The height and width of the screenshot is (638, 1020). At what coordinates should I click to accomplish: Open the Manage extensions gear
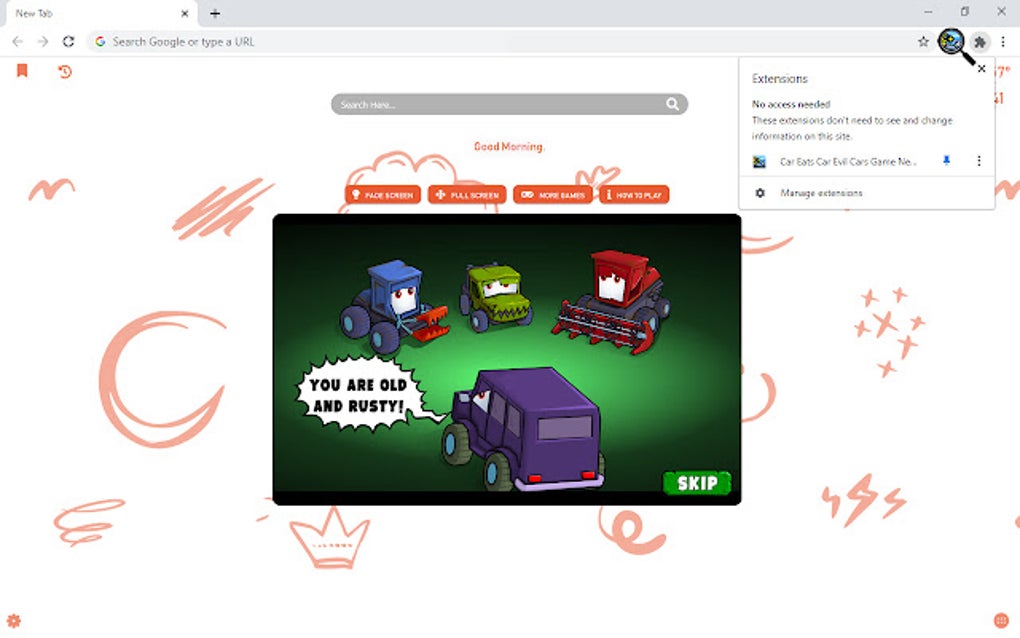(760, 192)
